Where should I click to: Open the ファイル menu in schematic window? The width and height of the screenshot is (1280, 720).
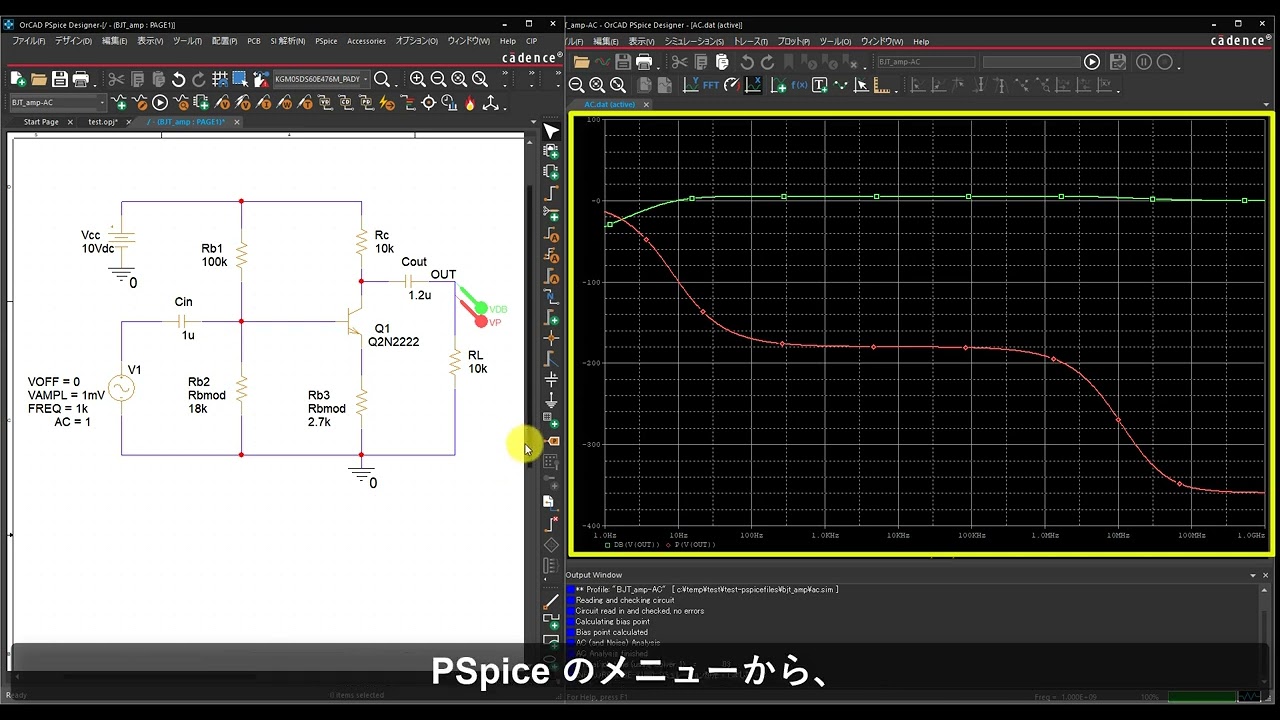[x=28, y=41]
